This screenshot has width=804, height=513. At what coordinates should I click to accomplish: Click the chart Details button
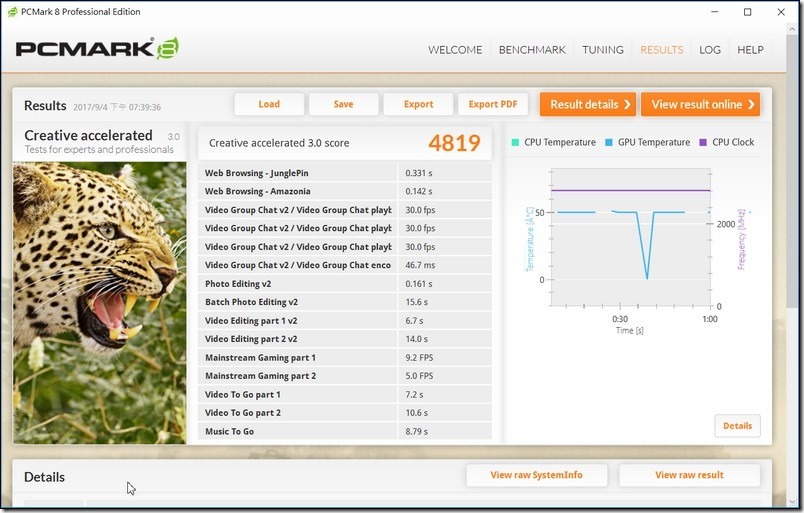click(x=737, y=426)
